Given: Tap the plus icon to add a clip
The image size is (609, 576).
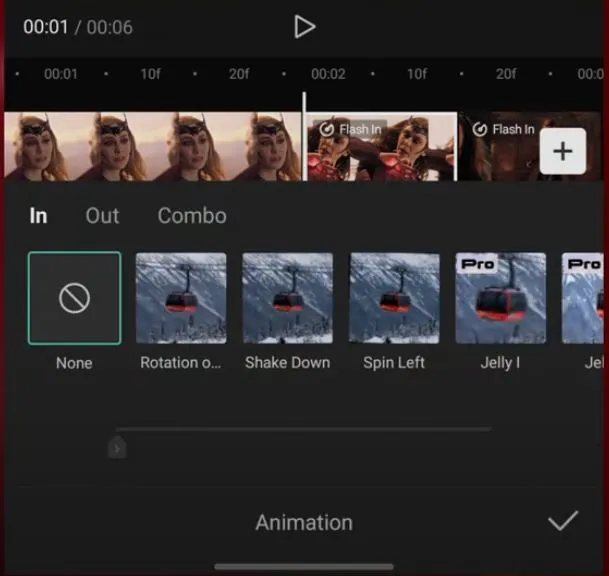Looking at the screenshot, I should 562,151.
